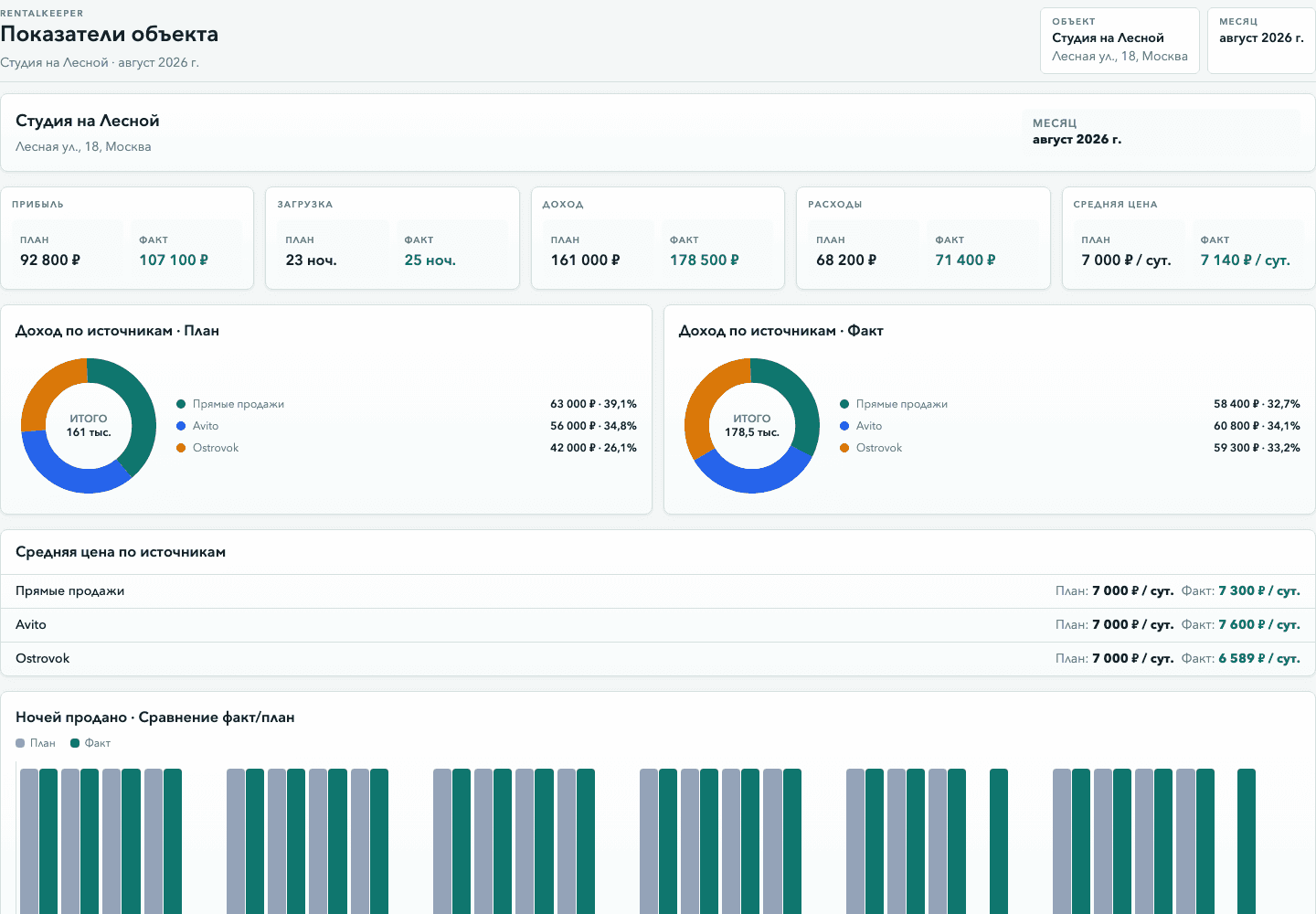Open the Объект selector in the header
Screen dimensions: 1316x914
pos(1120,40)
